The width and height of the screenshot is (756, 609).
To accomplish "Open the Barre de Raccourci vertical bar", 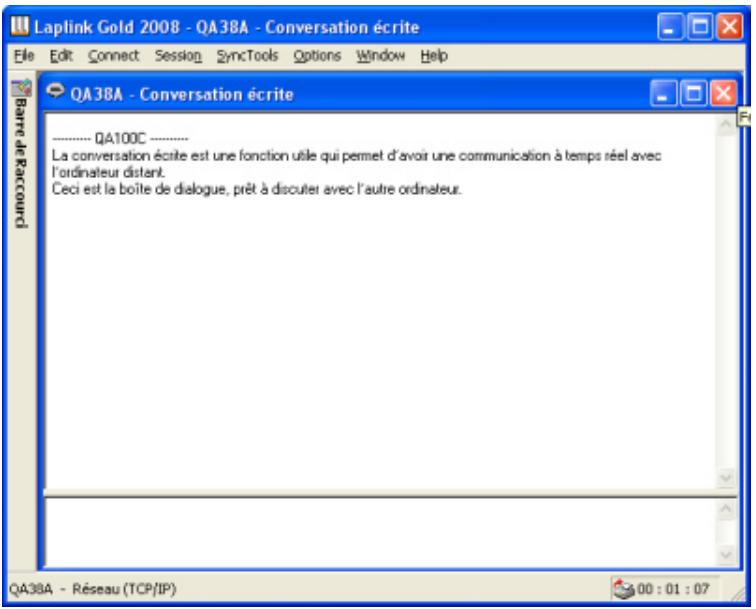I will 21,163.
